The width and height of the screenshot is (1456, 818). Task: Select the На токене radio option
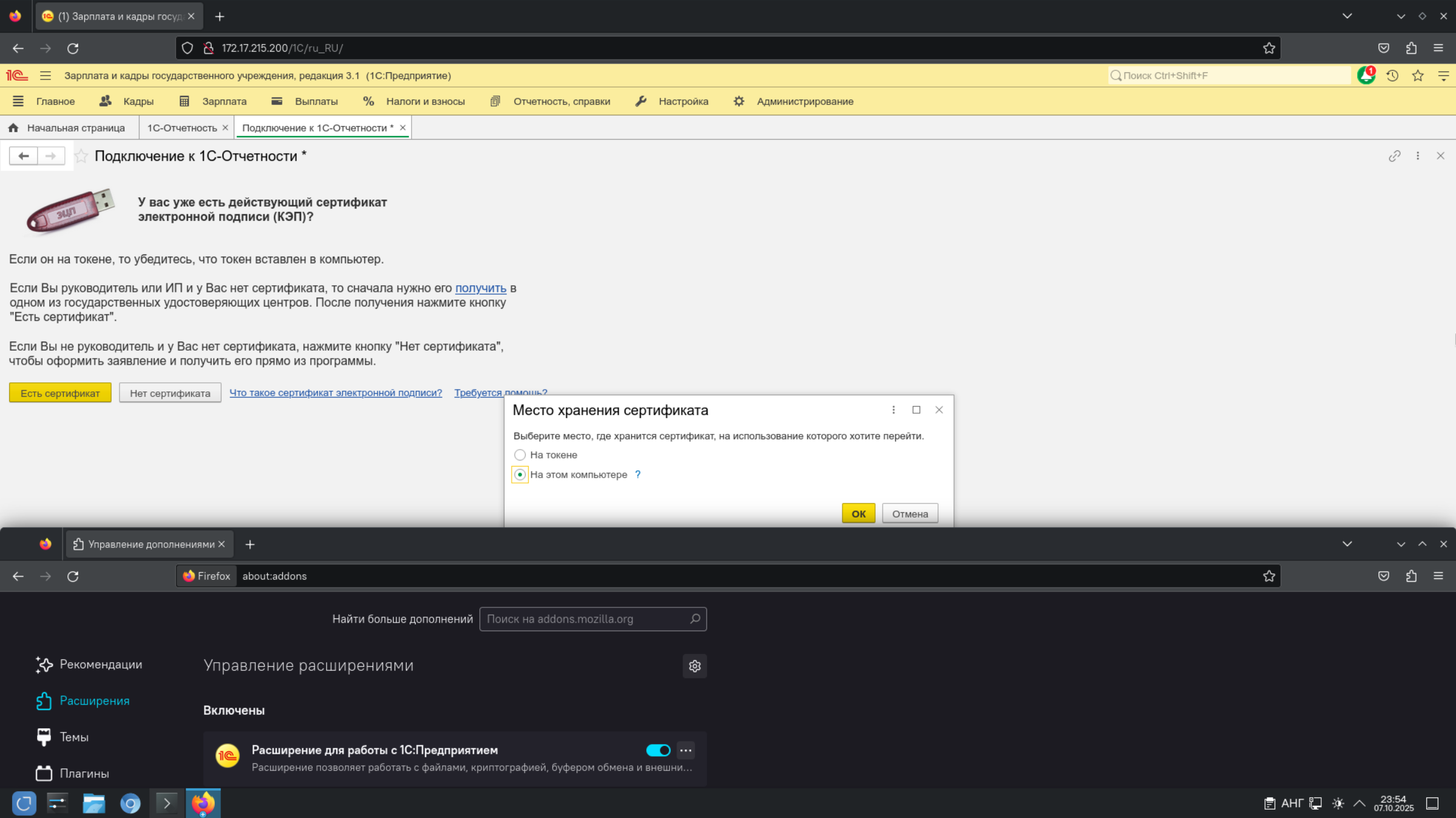520,455
